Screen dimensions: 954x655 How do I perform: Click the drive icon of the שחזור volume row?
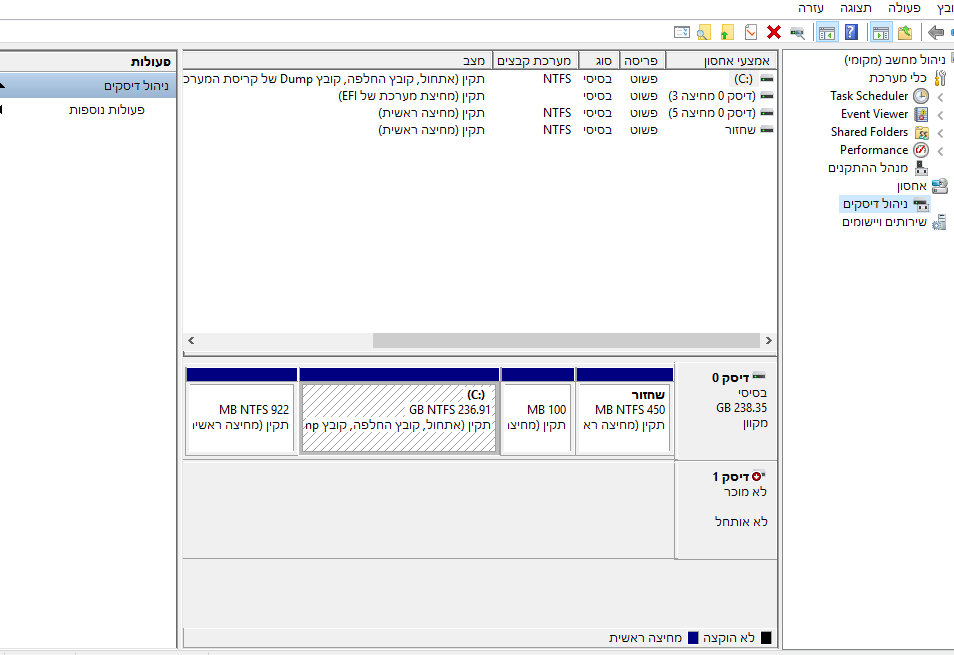pyautogui.click(x=767, y=130)
